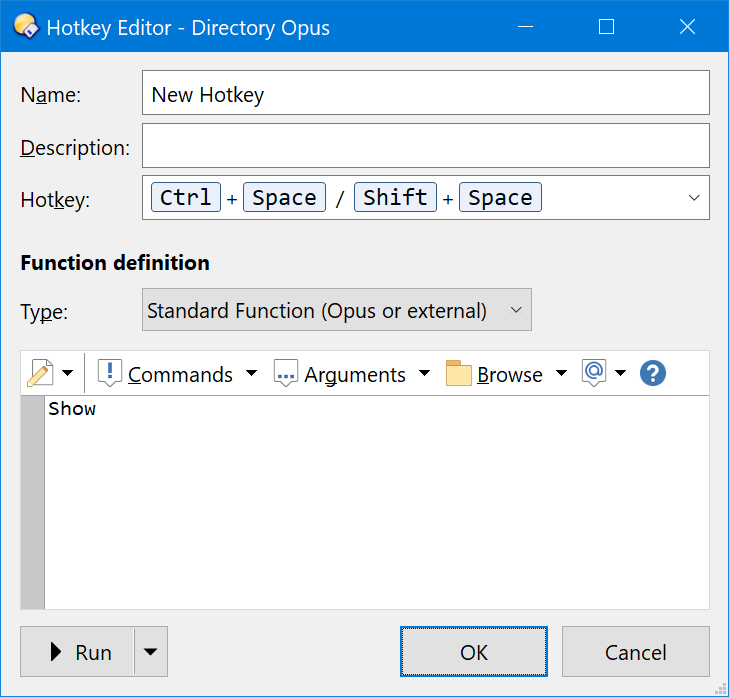Click the Arguments ellipsis icon
Viewport: 729px width, 697px height.
coord(285,373)
